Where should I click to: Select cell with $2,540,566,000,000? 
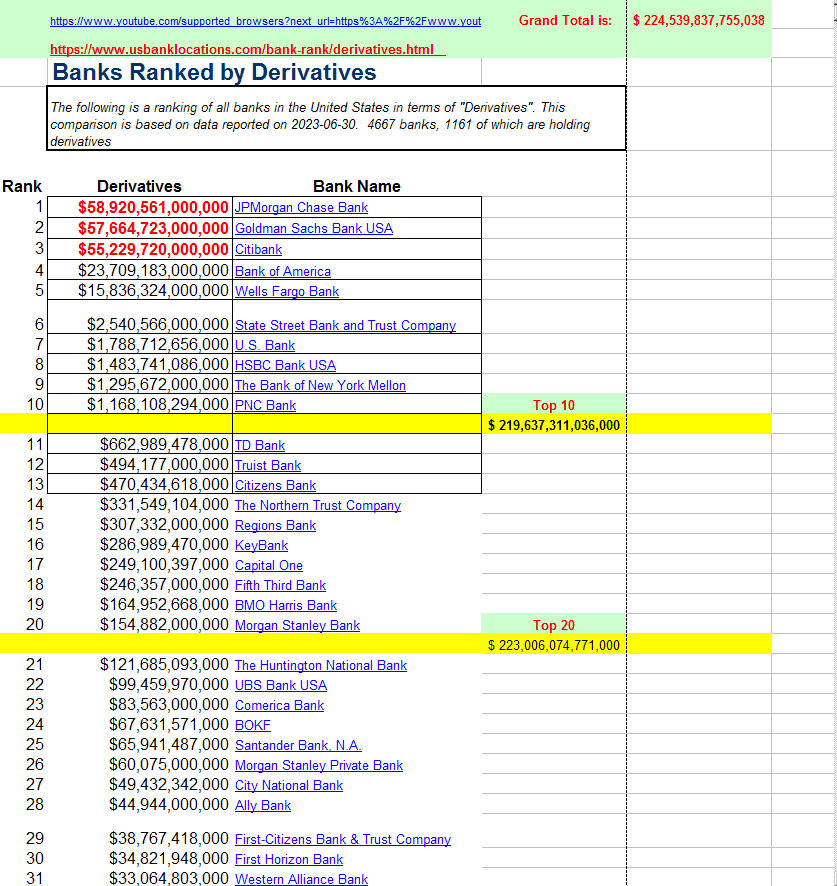click(140, 318)
